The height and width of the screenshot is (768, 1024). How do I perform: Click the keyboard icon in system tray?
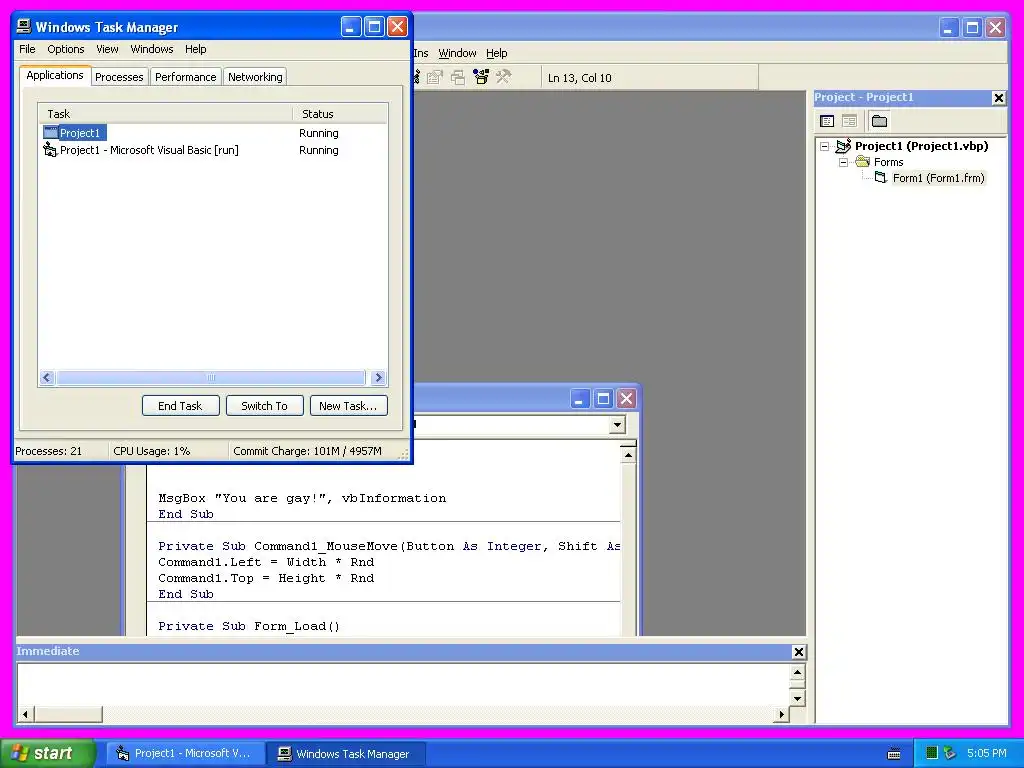click(894, 754)
